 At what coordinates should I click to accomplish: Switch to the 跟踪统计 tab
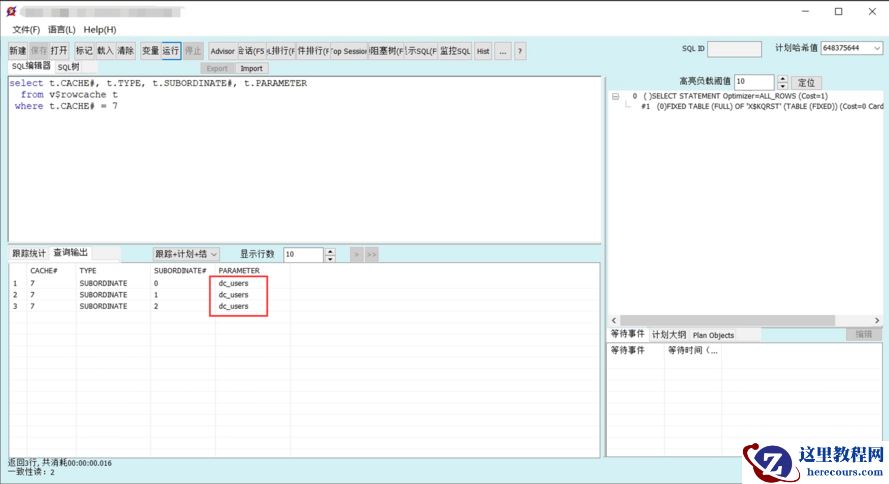click(29, 253)
